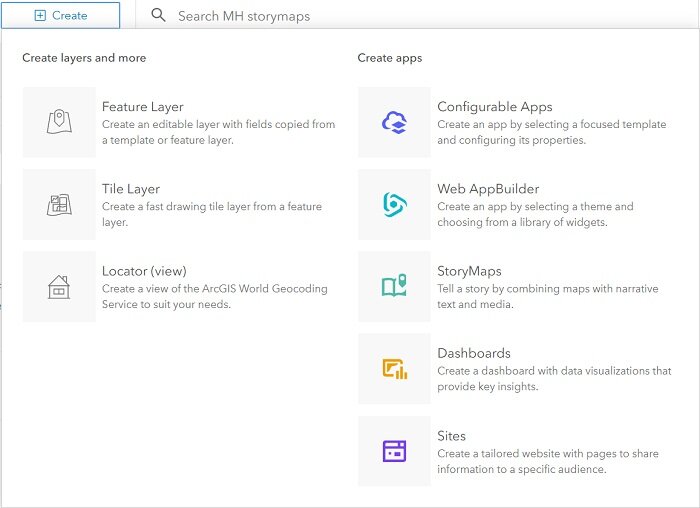The image size is (700, 508).
Task: Click the Web AppBuilder teal icon
Action: click(x=395, y=204)
